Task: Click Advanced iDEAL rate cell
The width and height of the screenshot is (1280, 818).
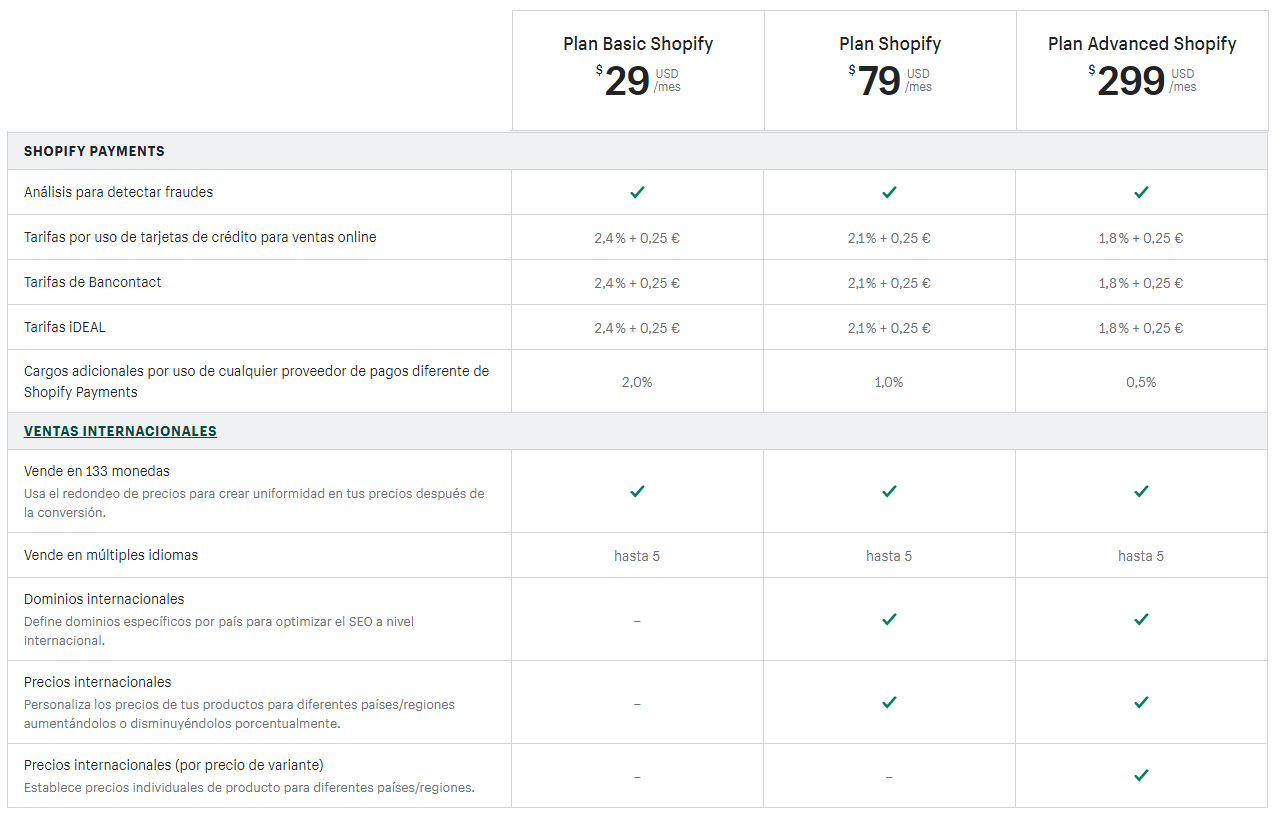Action: [x=1141, y=328]
